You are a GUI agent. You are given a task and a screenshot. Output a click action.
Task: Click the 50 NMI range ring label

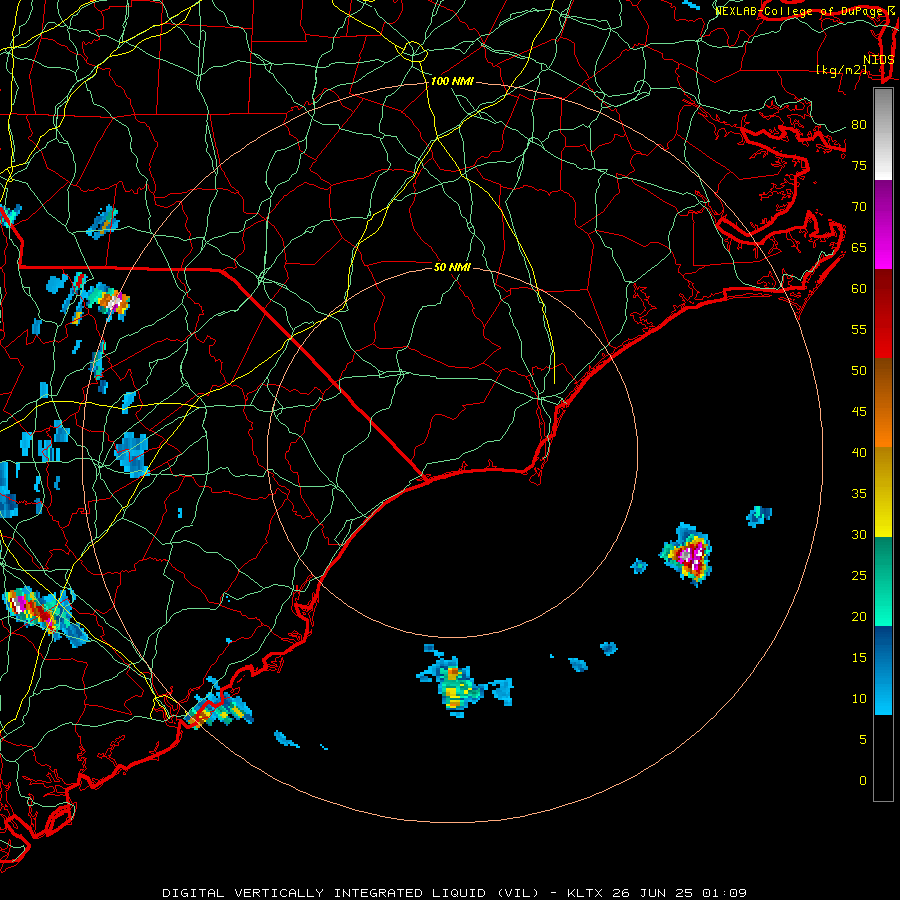click(x=452, y=267)
